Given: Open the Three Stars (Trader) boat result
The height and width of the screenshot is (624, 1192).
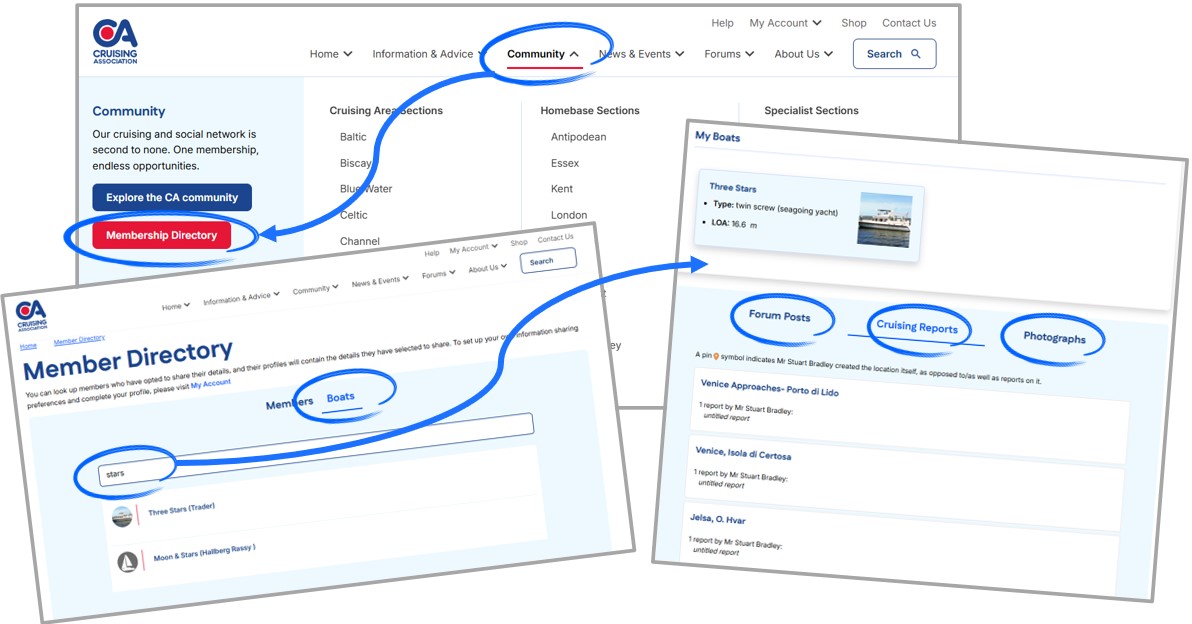Looking at the screenshot, I should coord(181,509).
